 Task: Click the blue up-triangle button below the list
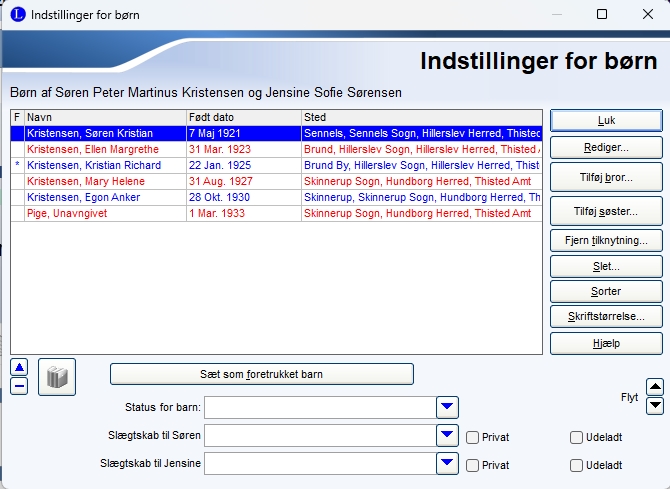click(19, 367)
